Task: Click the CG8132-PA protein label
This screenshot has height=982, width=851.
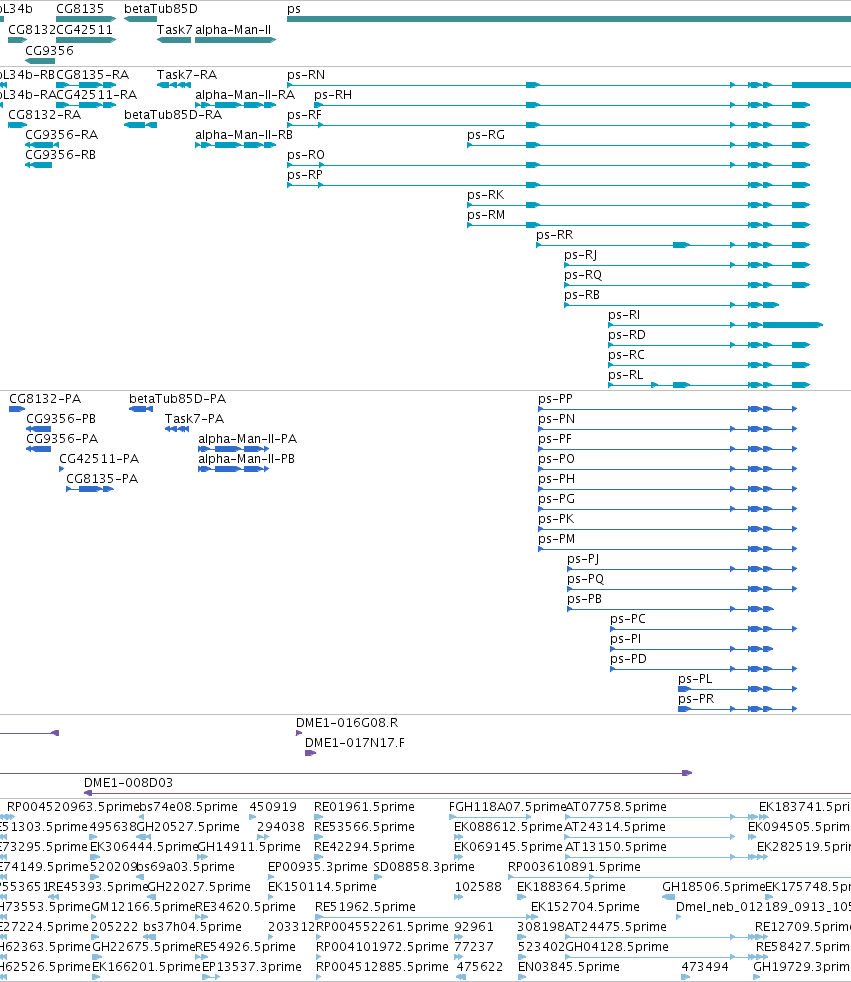Action: 44,399
